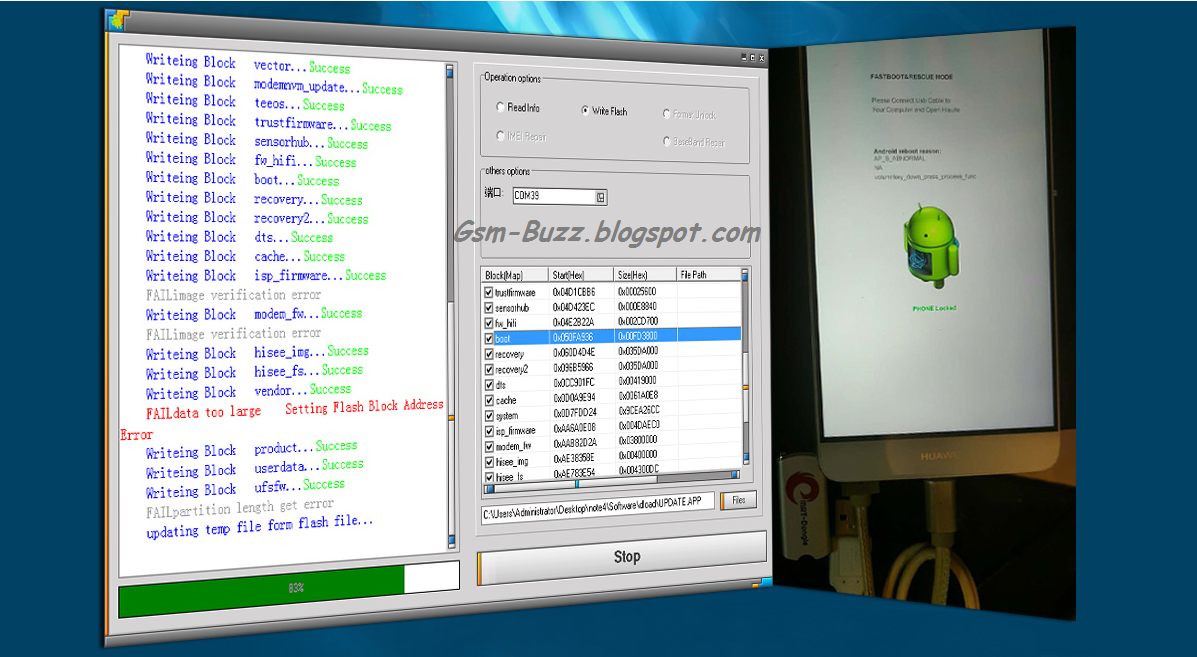Uncheck the cache block checkbox
Screen dimensions: 1197x657
point(489,400)
